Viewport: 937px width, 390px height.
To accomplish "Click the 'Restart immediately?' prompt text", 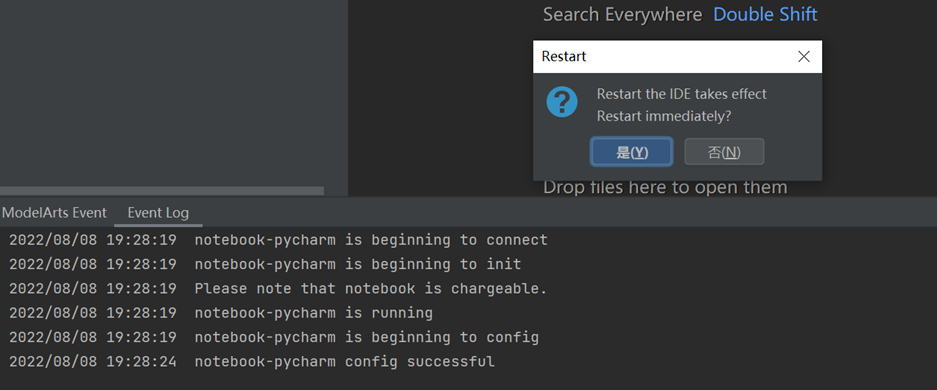I will pos(664,116).
